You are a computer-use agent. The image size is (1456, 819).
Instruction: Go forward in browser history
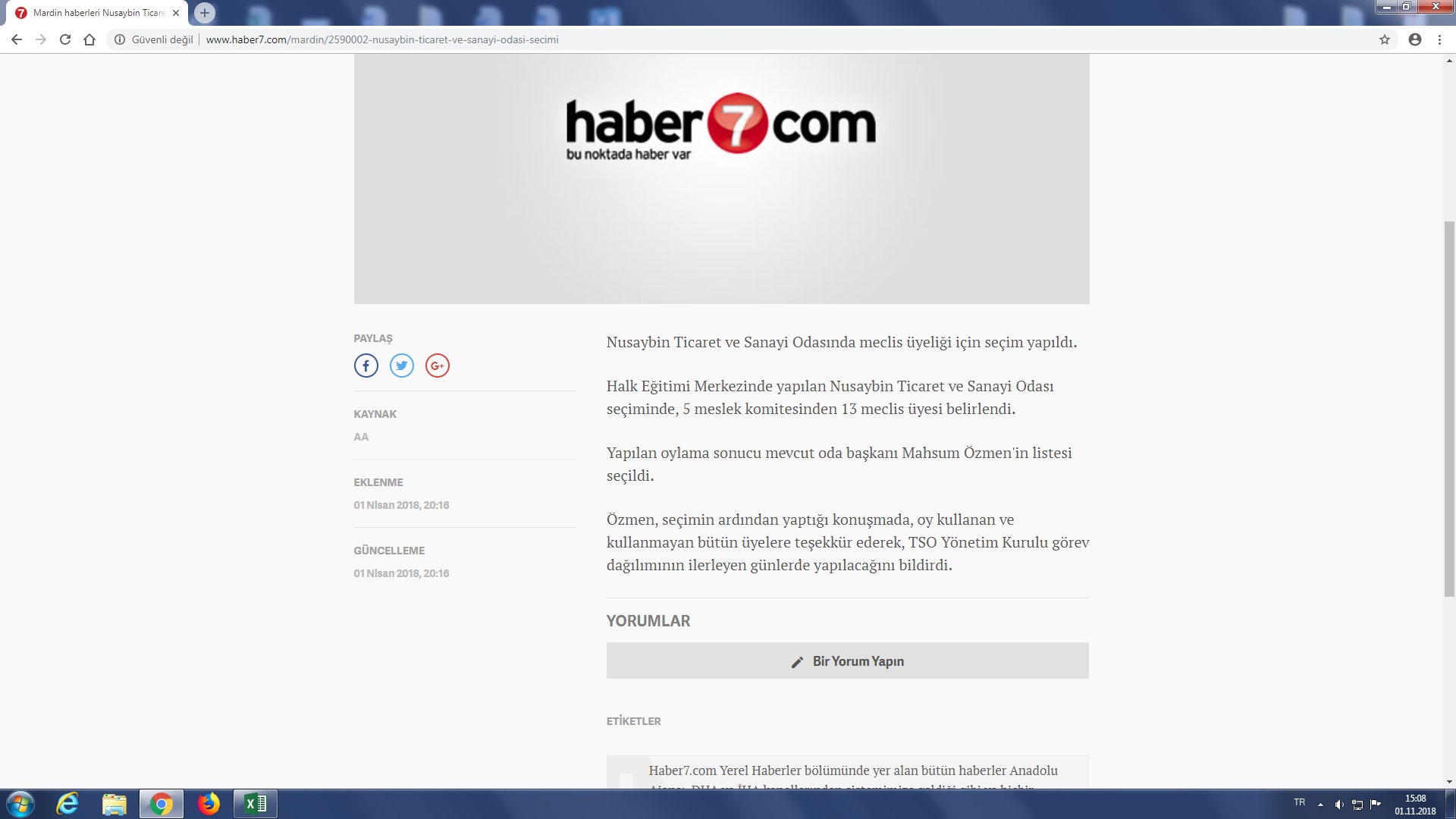click(x=41, y=39)
